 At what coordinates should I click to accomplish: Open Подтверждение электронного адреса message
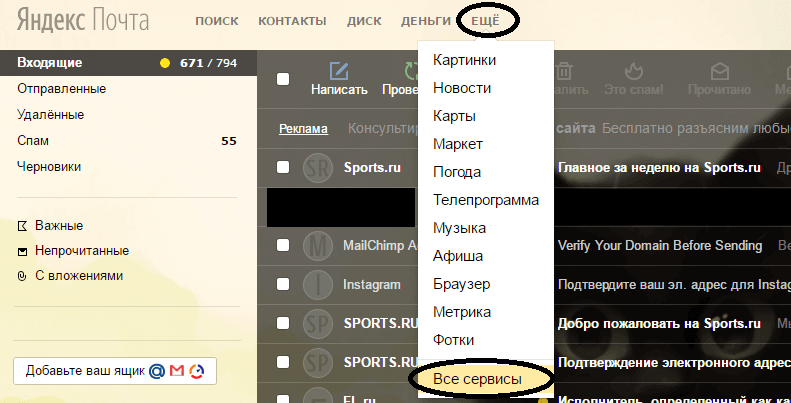(x=674, y=362)
